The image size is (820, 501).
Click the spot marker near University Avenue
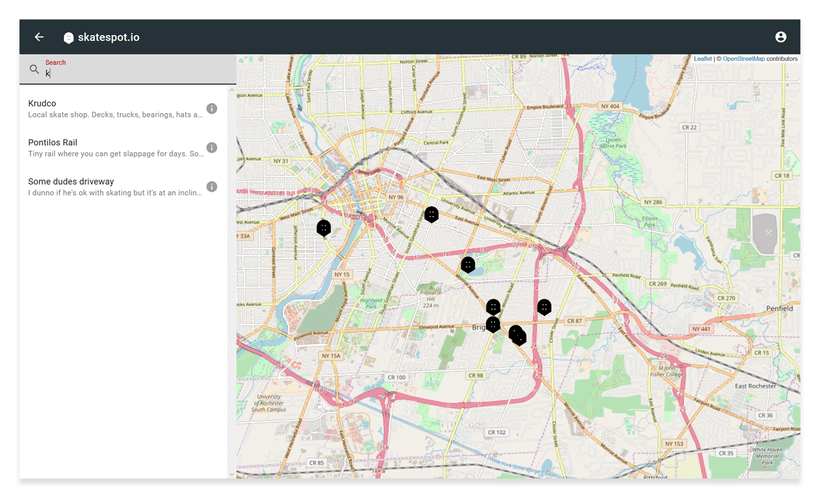click(431, 214)
